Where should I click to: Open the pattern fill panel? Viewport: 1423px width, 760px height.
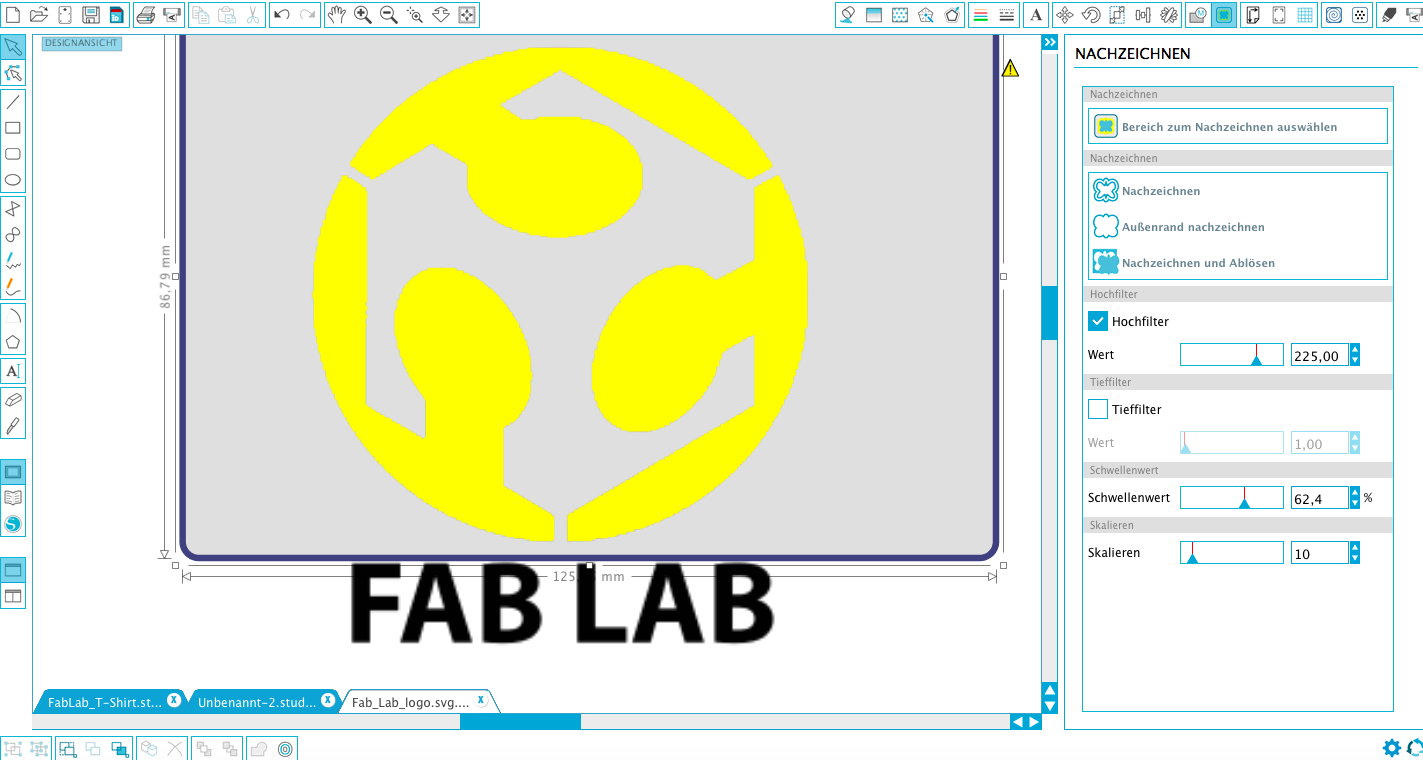coord(899,14)
